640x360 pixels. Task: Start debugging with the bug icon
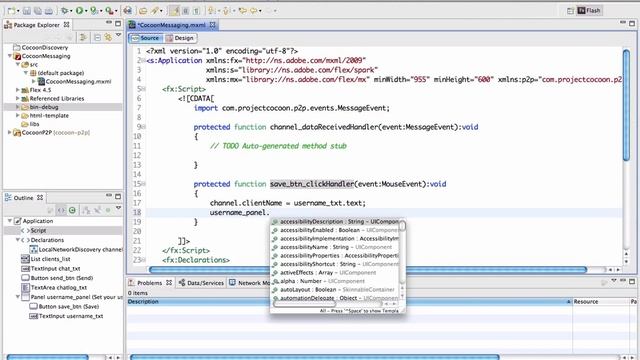click(64, 11)
